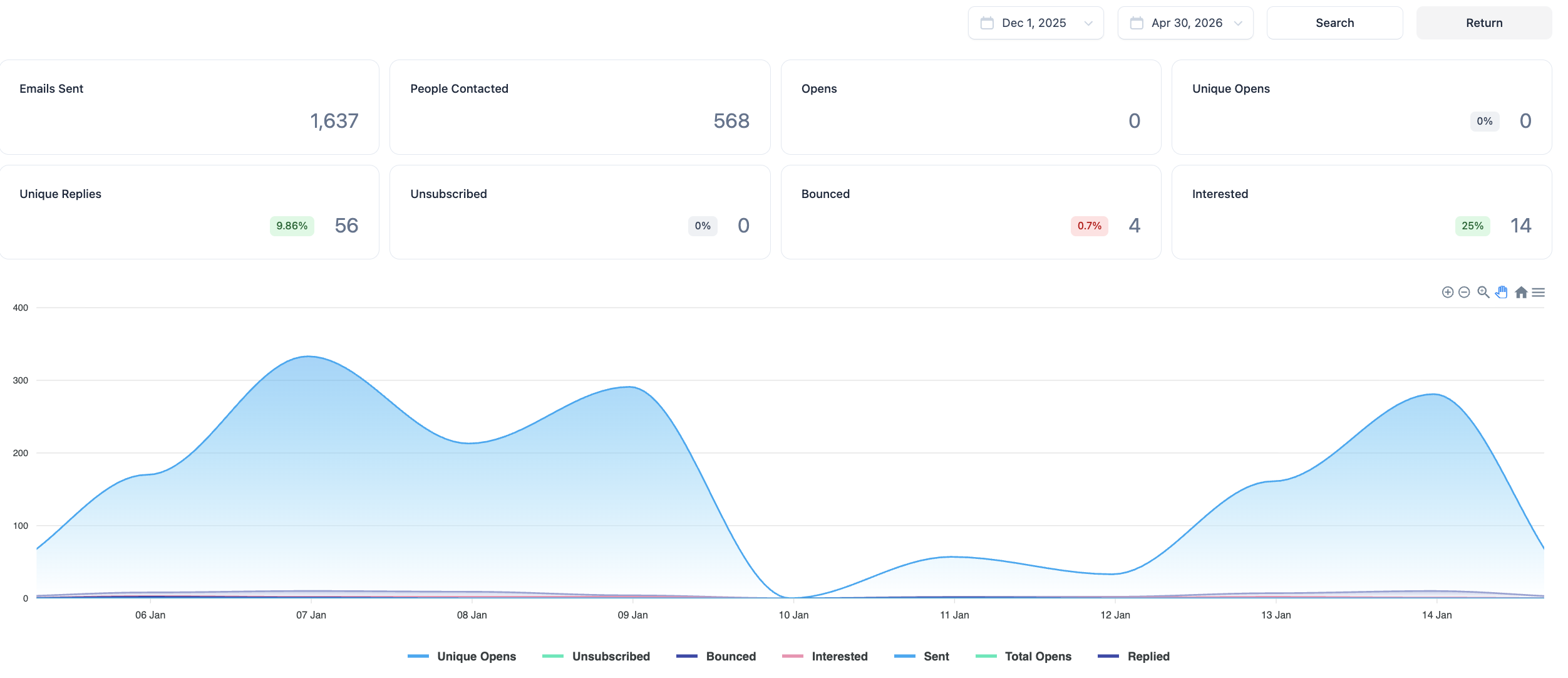This screenshot has height=678, width=1568.
Task: Click the Bounced value 4
Action: (1134, 226)
